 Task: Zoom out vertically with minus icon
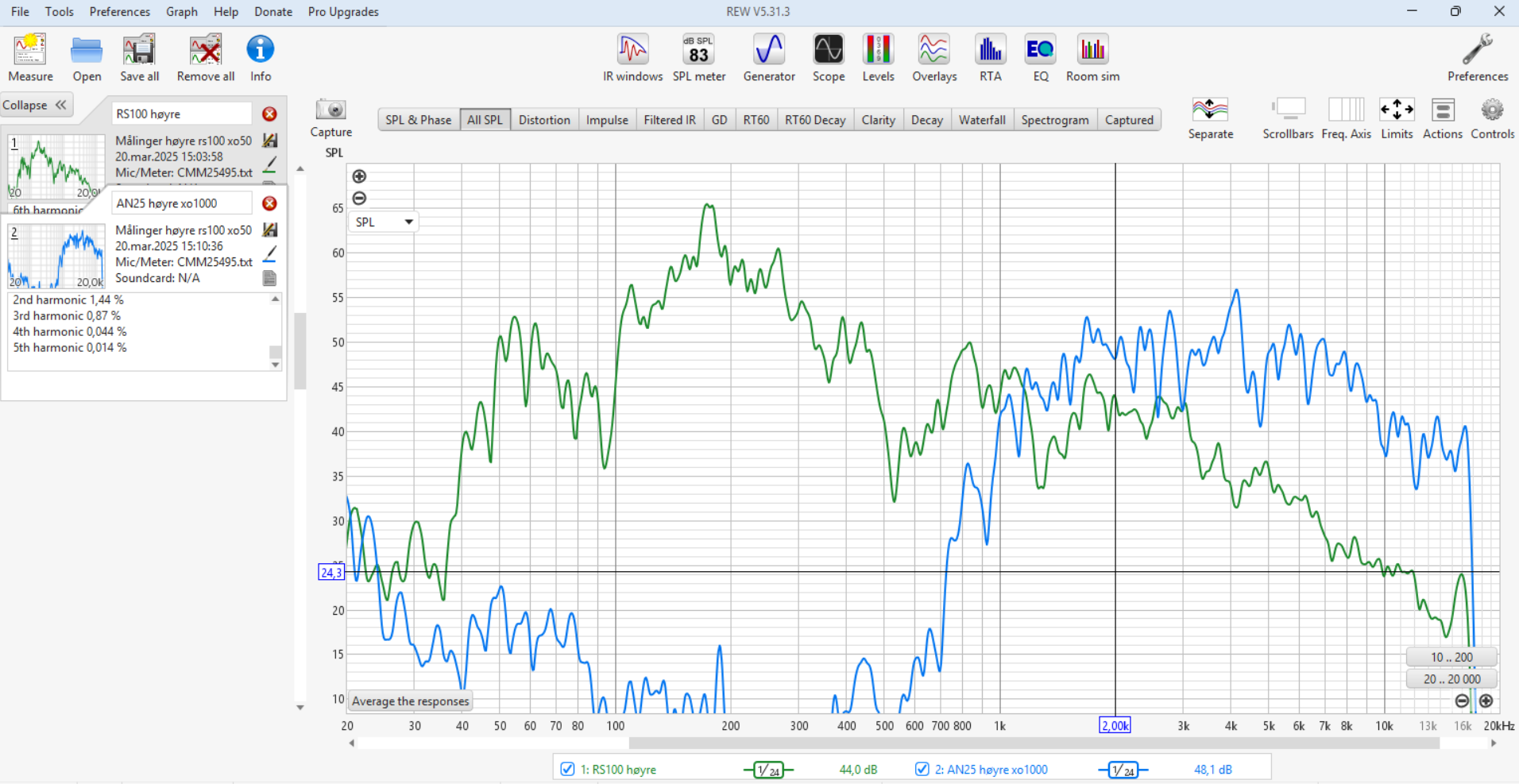pos(359,199)
